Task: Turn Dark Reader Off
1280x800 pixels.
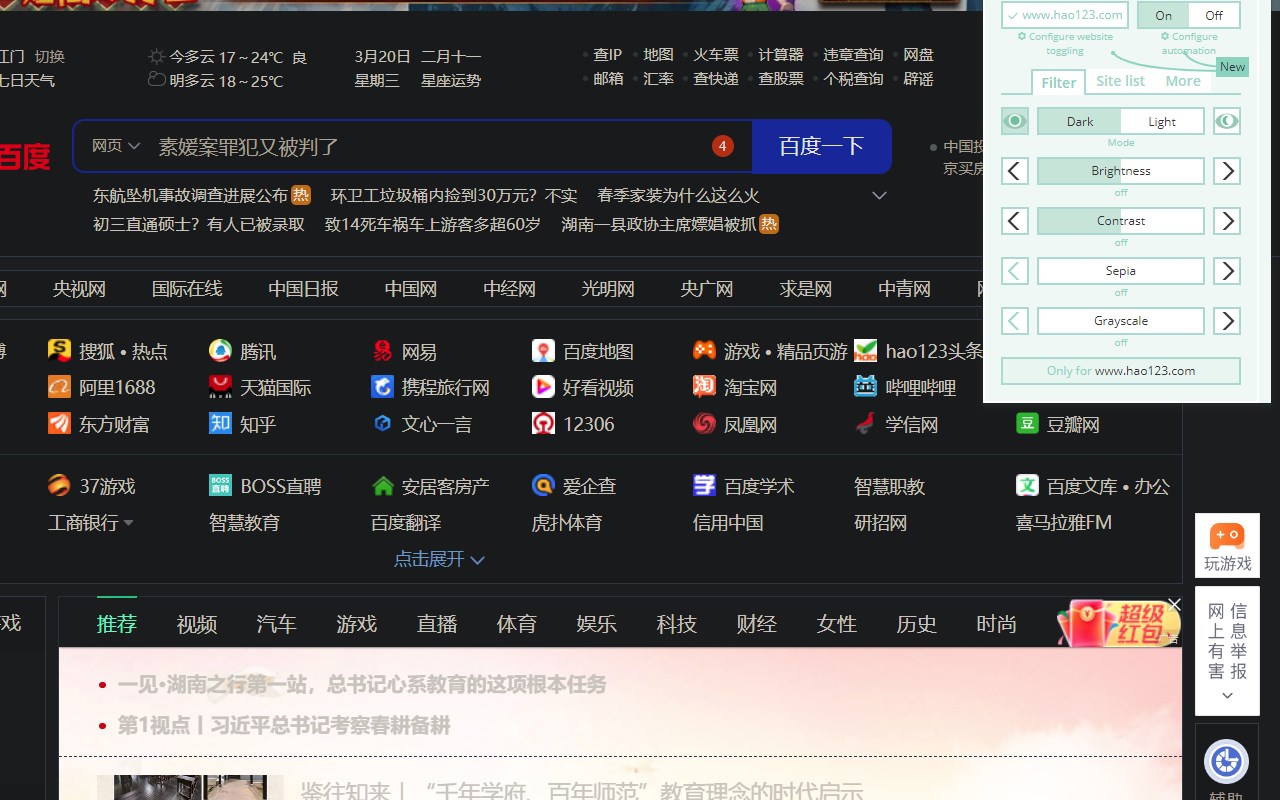Action: 1214,15
